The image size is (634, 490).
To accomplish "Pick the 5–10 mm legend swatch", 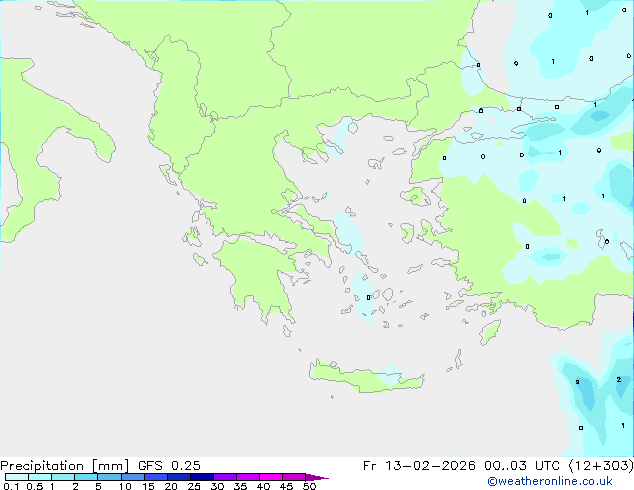I will point(109,477).
